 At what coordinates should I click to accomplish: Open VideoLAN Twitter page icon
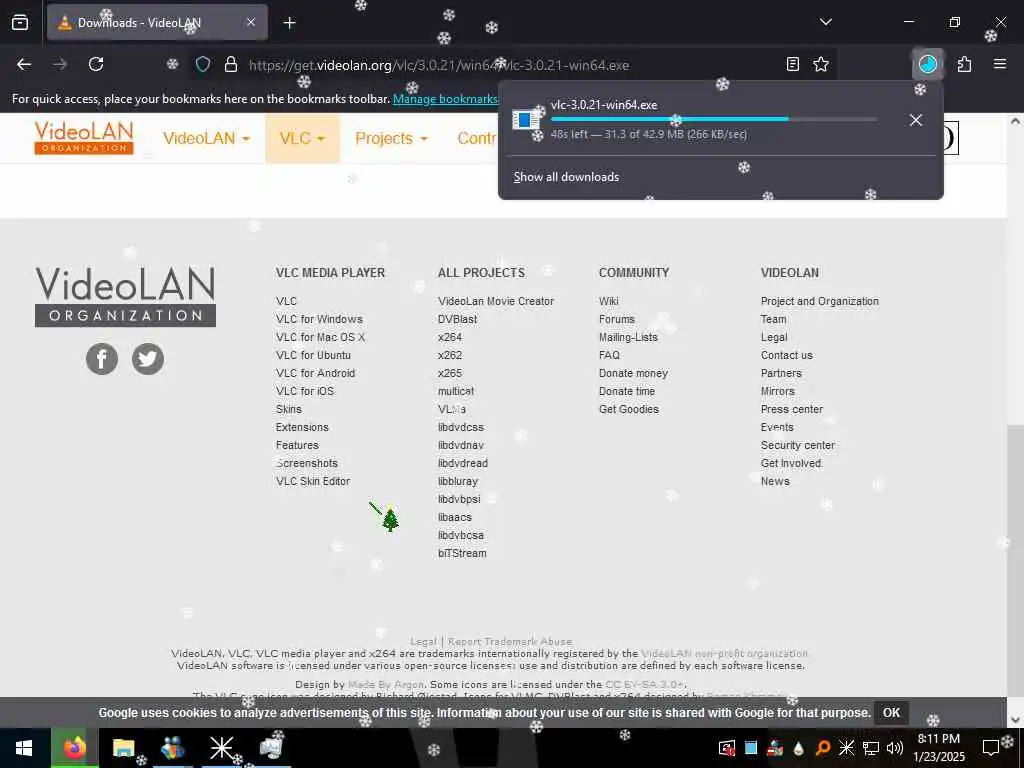tap(148, 359)
